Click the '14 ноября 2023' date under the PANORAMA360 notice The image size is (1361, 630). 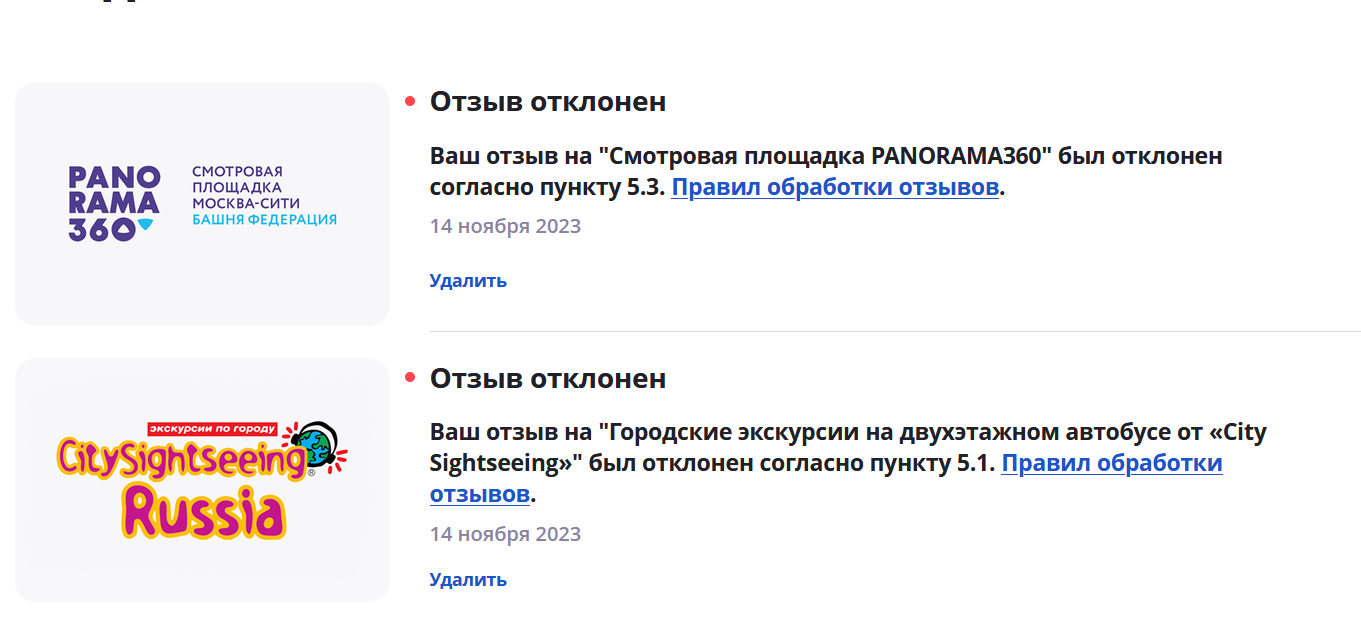505,226
